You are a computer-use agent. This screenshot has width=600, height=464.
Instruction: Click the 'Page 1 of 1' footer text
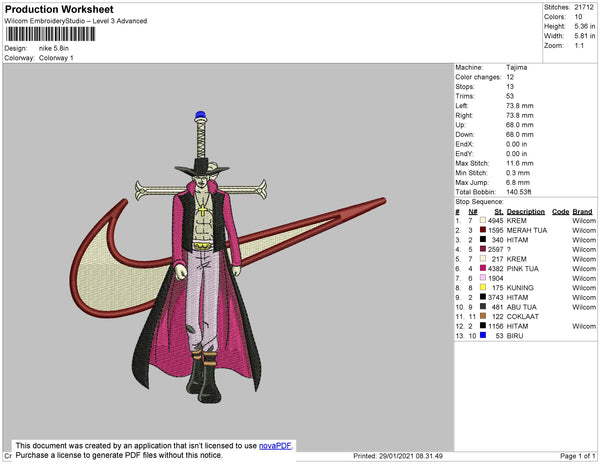tap(577, 456)
